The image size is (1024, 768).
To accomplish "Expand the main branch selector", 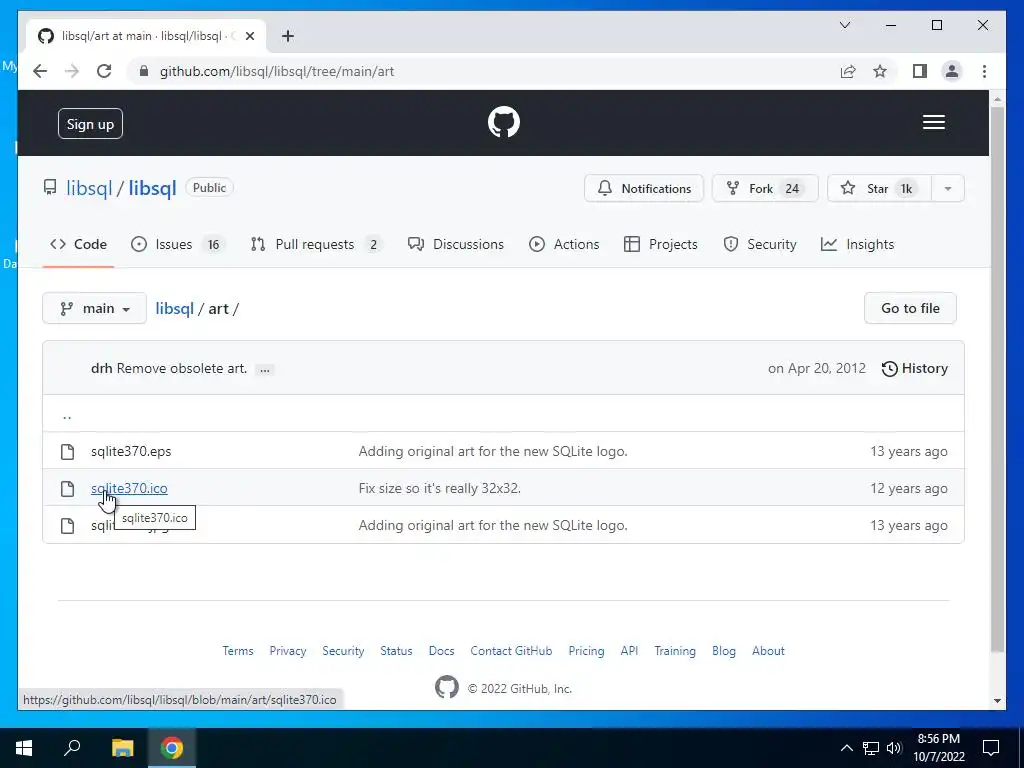I will click(x=95, y=308).
